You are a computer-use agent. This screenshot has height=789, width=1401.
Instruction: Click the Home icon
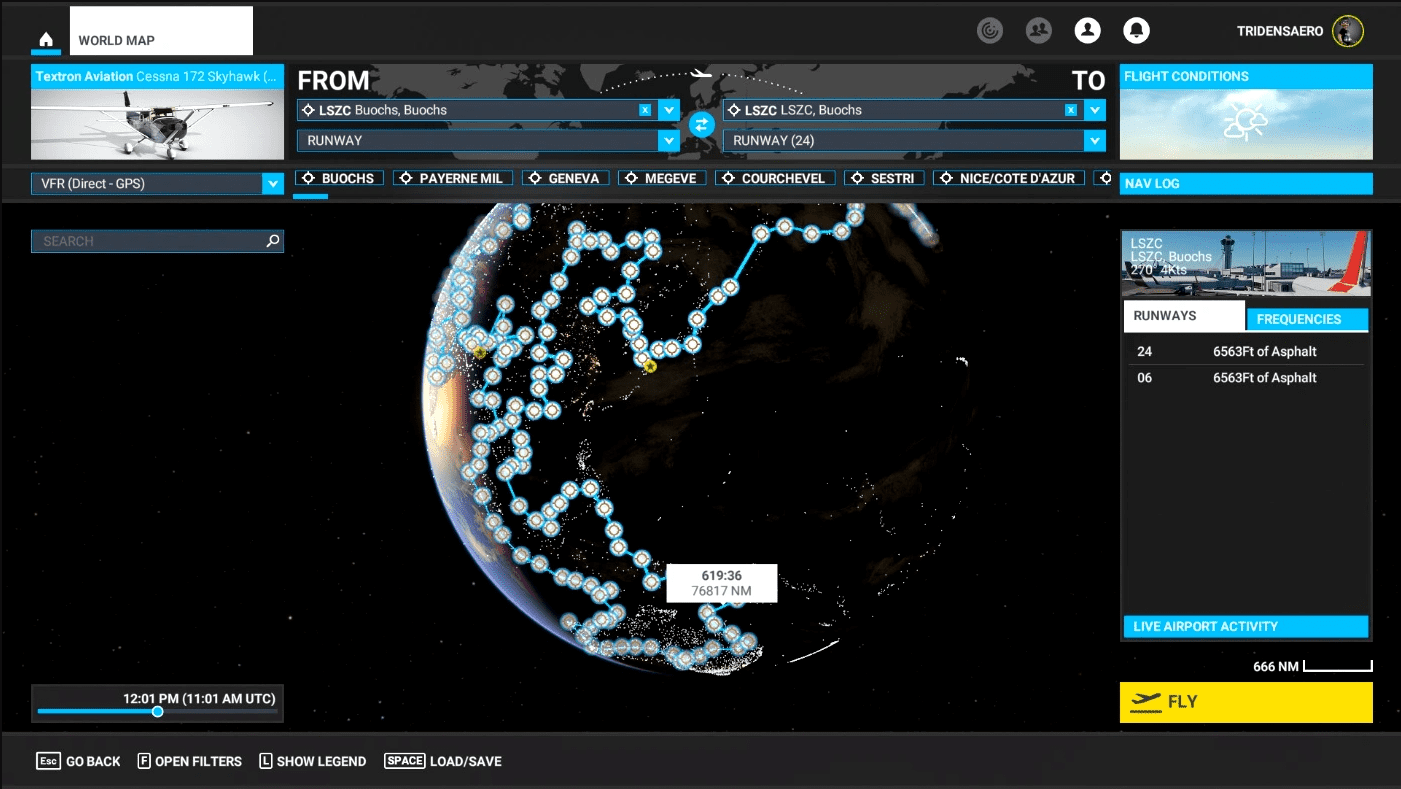(46, 40)
